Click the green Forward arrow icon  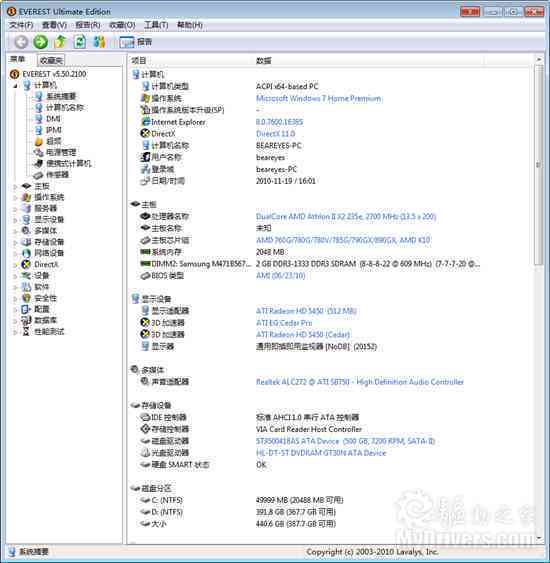click(41, 42)
